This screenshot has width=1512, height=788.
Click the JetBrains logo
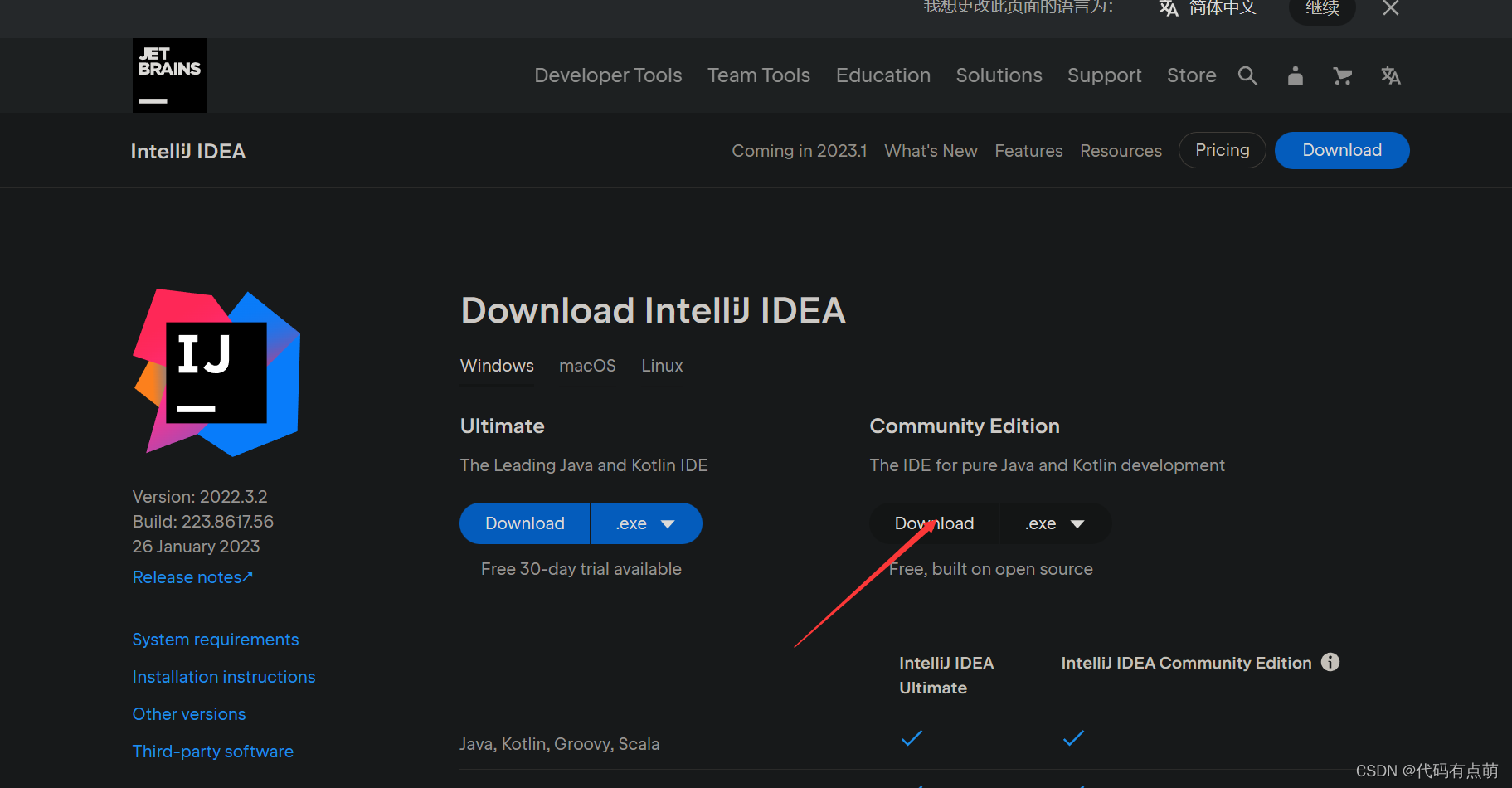170,75
